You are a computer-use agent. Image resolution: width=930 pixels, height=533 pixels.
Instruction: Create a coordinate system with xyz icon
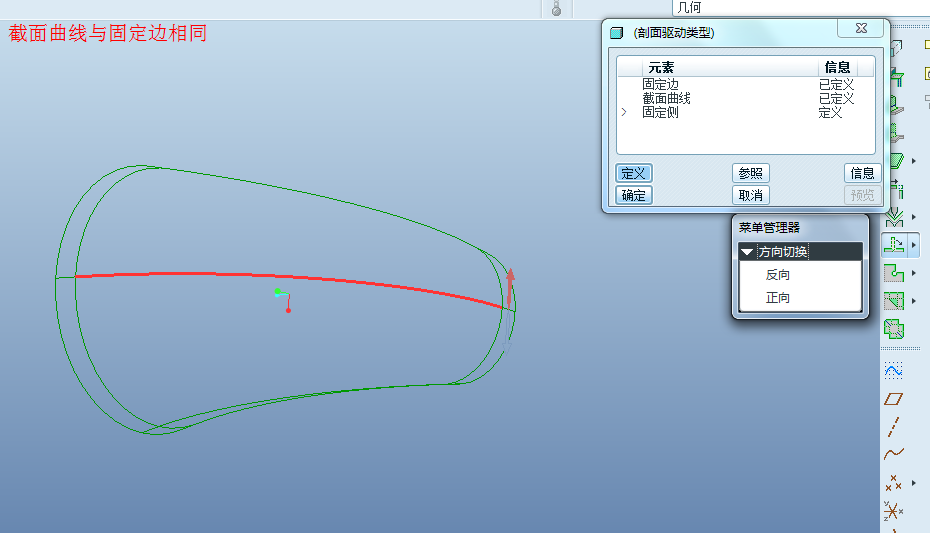coord(893,510)
